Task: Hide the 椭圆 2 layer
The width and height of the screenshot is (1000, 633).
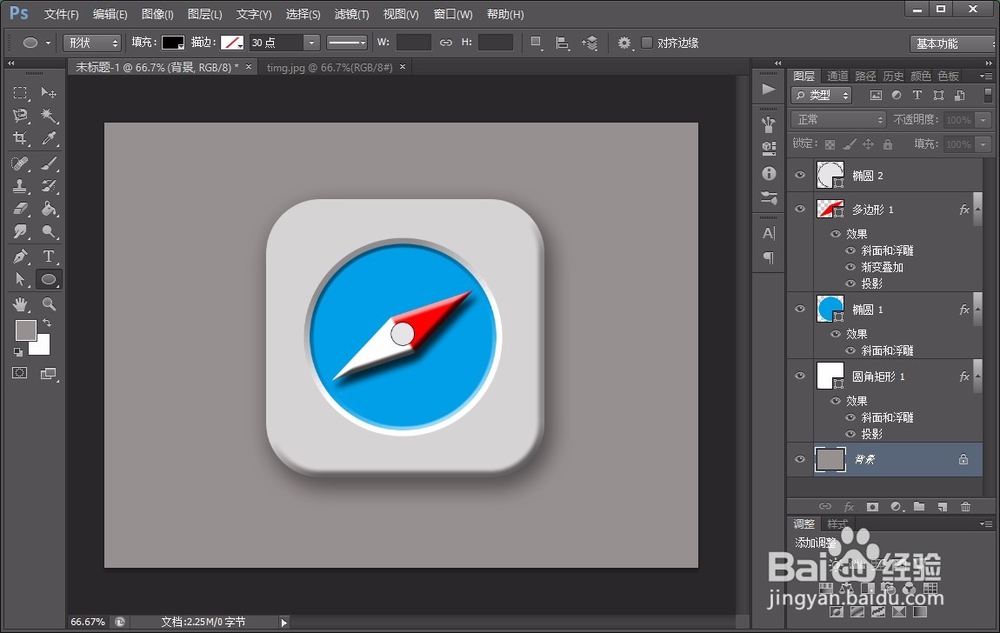Action: pyautogui.click(x=800, y=175)
